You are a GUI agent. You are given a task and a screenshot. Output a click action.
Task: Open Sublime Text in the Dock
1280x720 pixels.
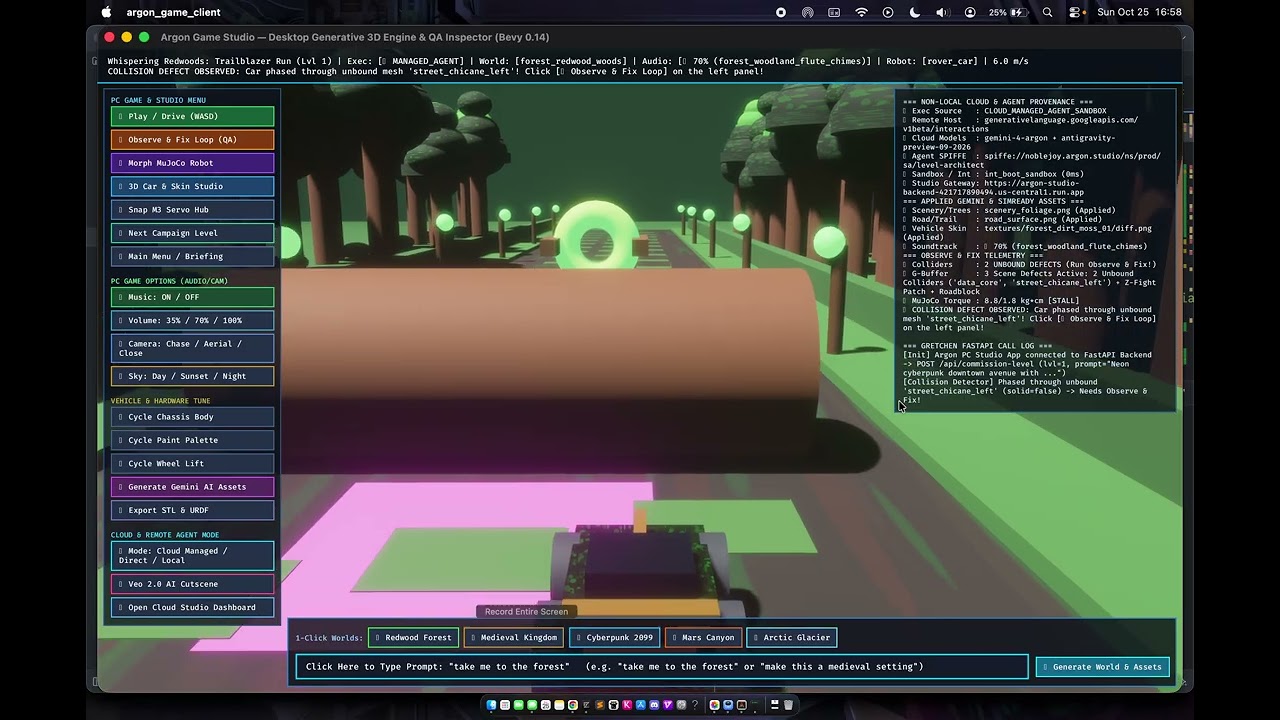click(600, 705)
